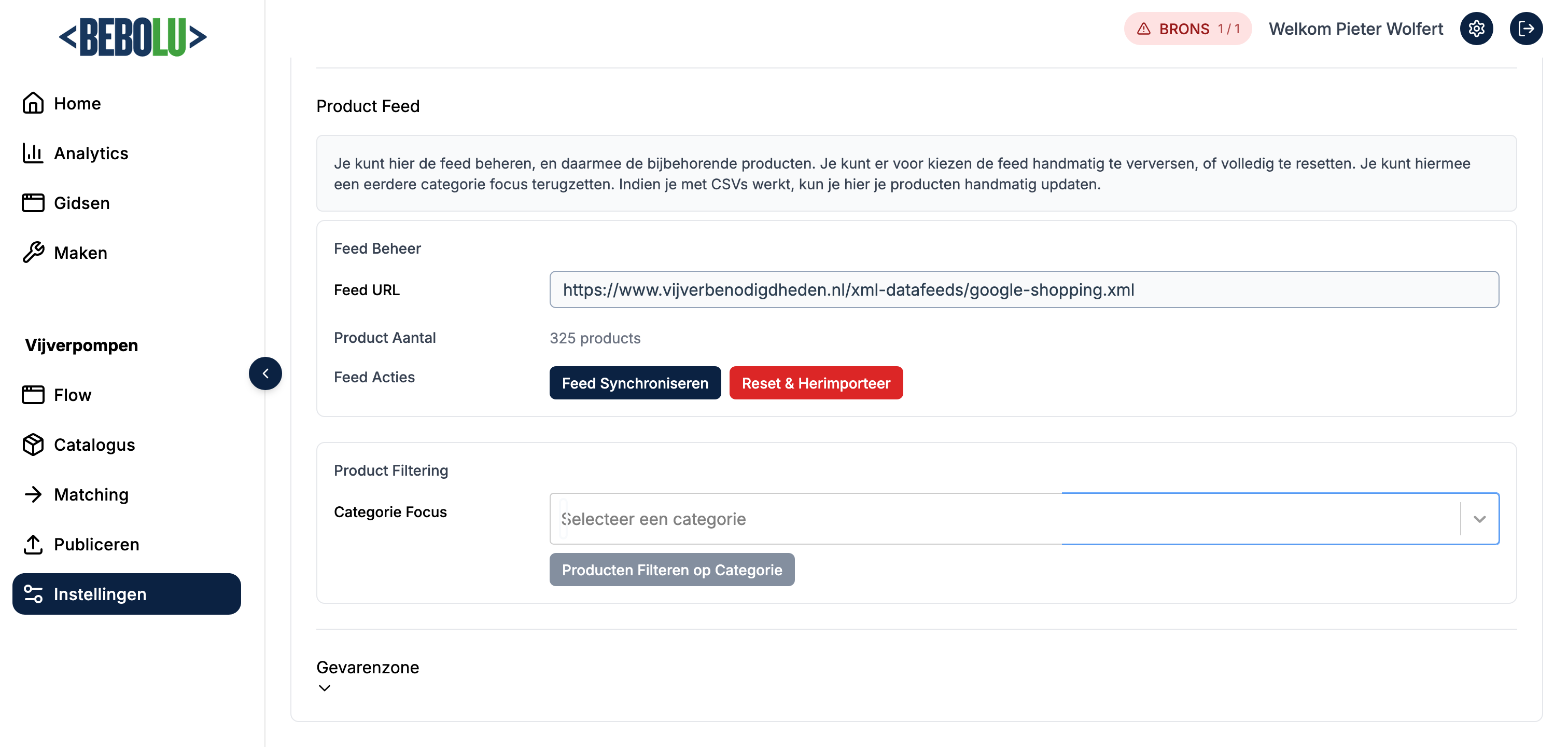This screenshot has height=748, width=1568.
Task: Click the BRONS warning triangle icon
Action: [x=1144, y=29]
